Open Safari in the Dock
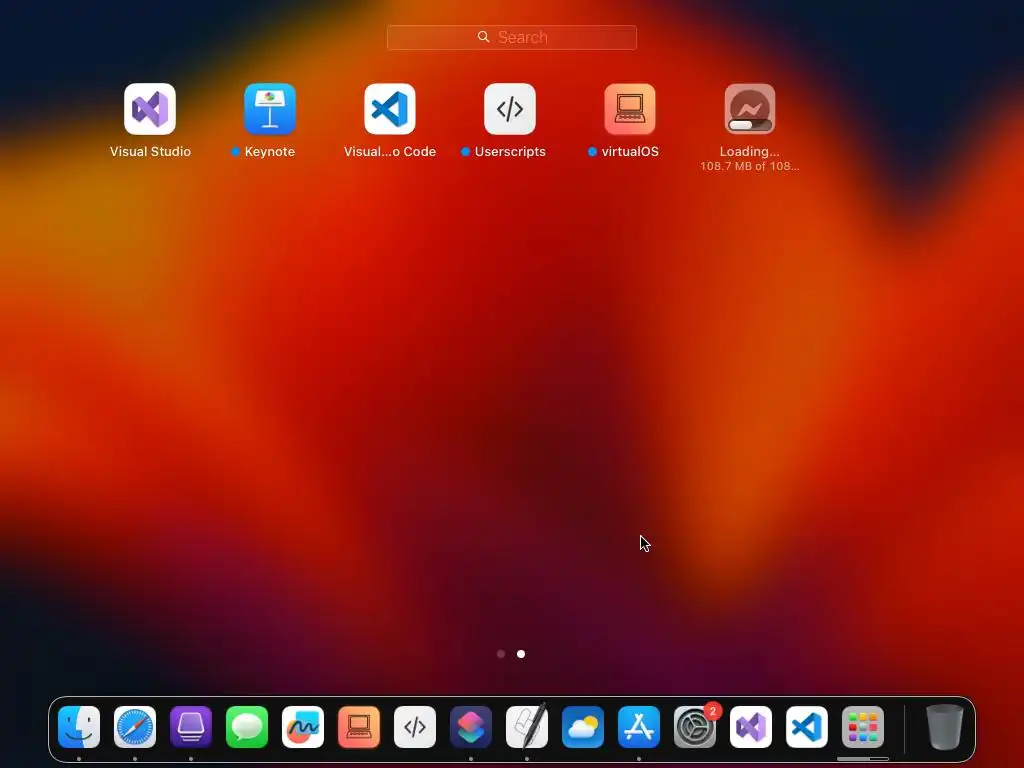1024x768 pixels. 135,727
